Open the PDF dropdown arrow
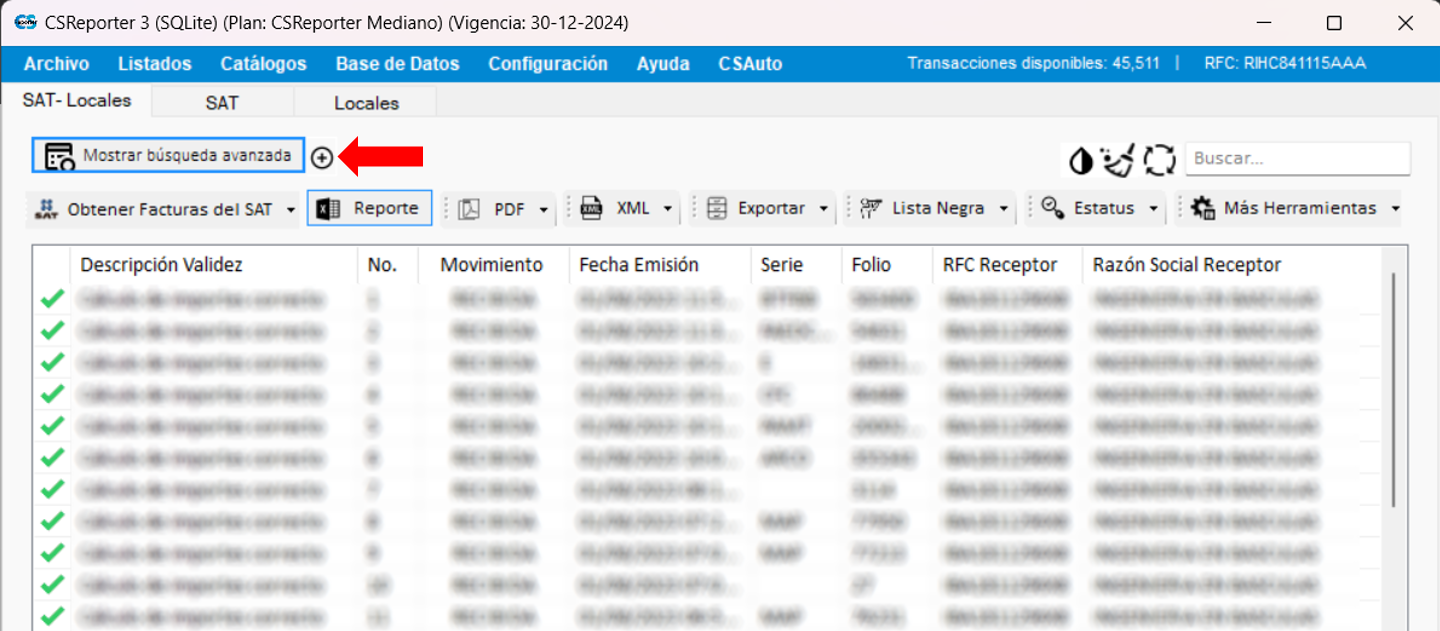The height and width of the screenshot is (631, 1440). (544, 209)
